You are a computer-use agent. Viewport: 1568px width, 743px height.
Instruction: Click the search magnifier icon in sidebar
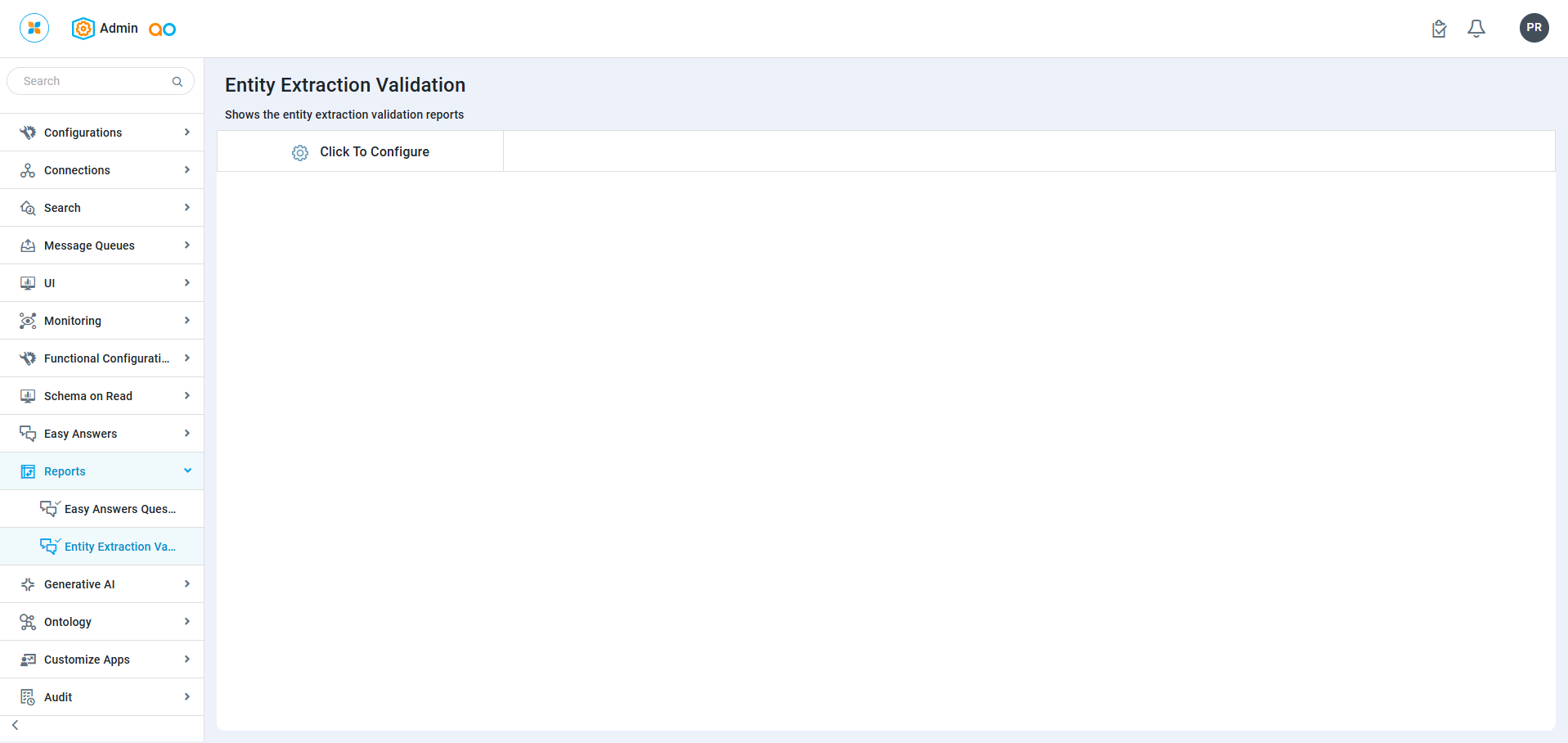[x=177, y=82]
